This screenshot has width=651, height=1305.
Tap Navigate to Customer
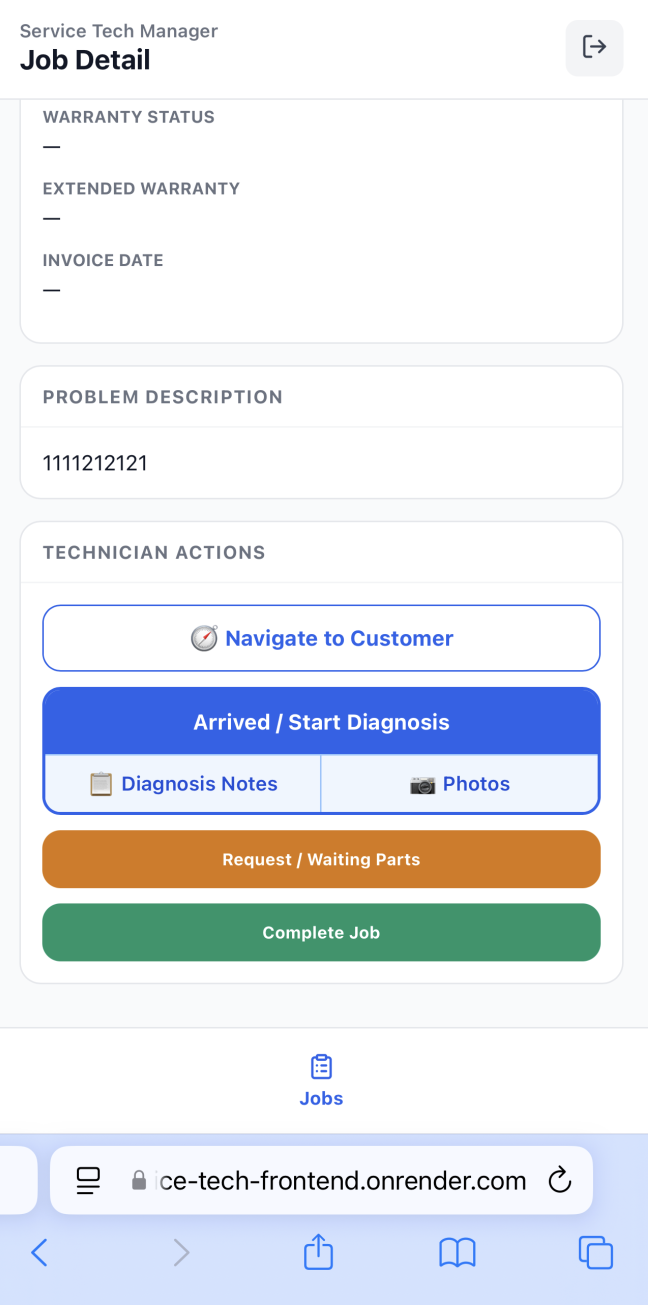(x=320, y=637)
